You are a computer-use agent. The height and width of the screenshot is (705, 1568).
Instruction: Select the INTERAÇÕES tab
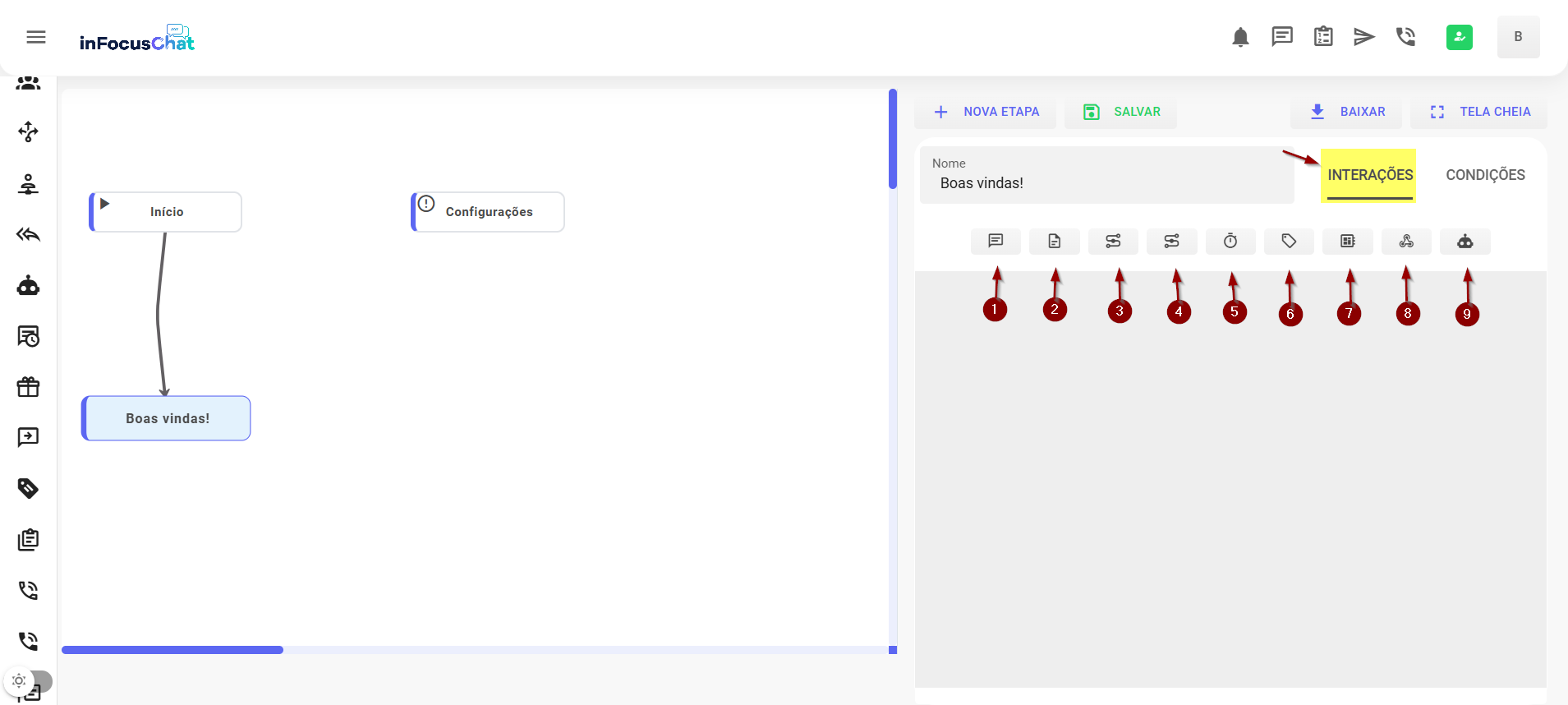1369,175
